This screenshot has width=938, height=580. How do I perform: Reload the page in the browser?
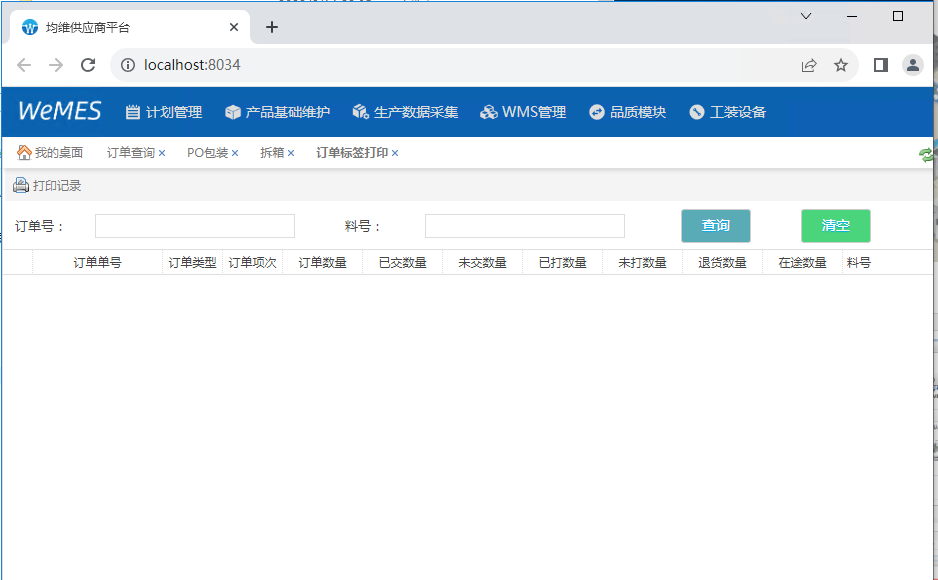[x=88, y=65]
